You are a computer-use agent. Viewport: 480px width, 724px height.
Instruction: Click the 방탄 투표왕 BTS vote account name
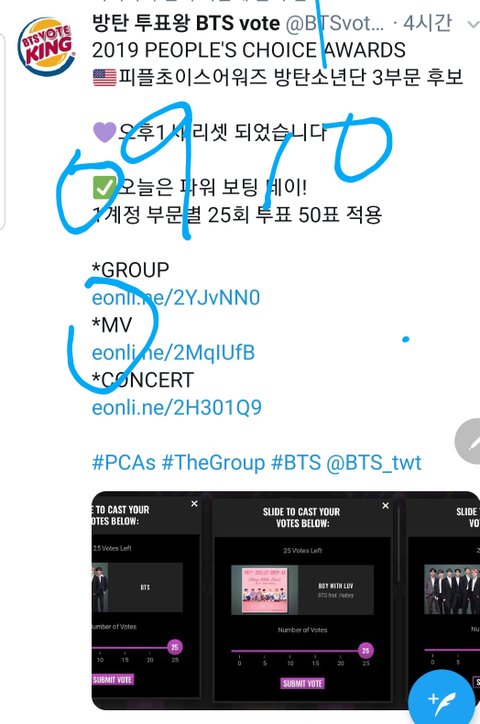pyautogui.click(x=186, y=23)
